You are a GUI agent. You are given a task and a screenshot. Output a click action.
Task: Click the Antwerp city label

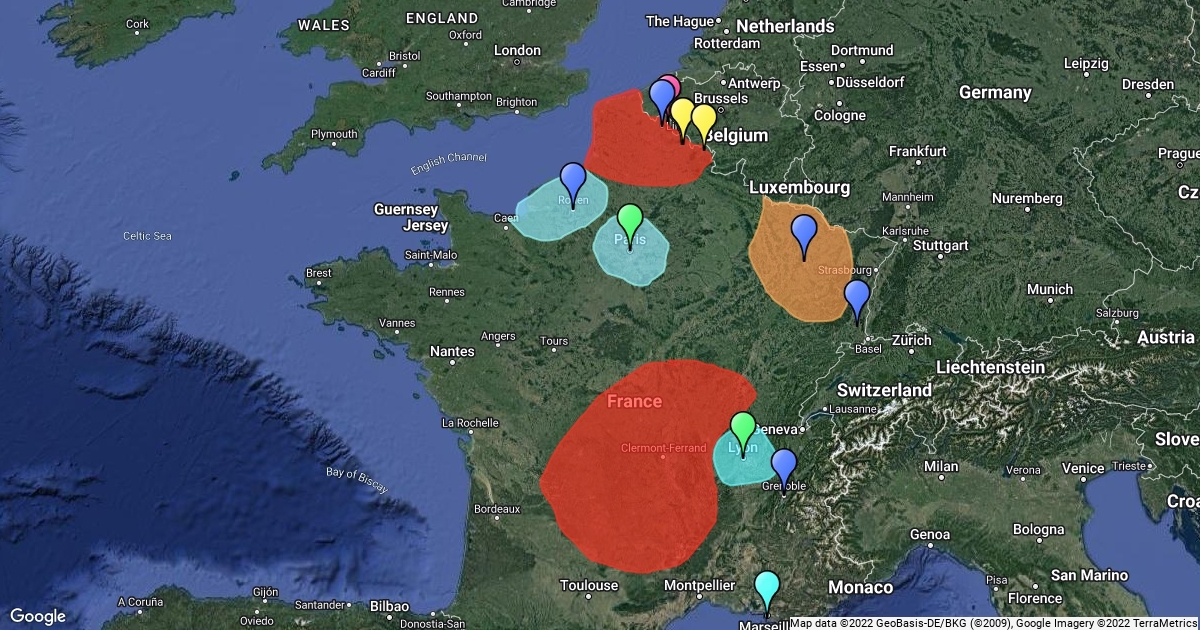754,82
